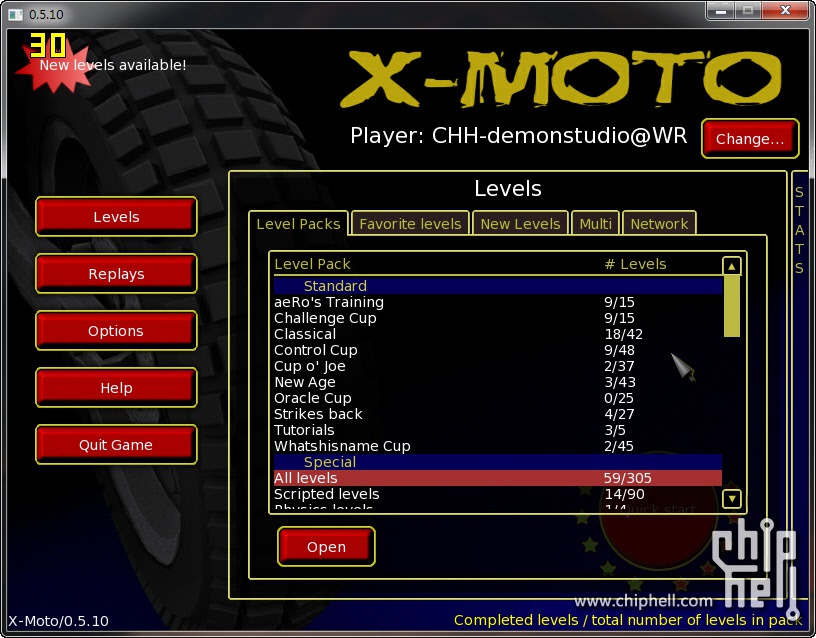Screen dimensions: 816x638
Task: Select the 'Classical' level pack
Action: point(498,334)
